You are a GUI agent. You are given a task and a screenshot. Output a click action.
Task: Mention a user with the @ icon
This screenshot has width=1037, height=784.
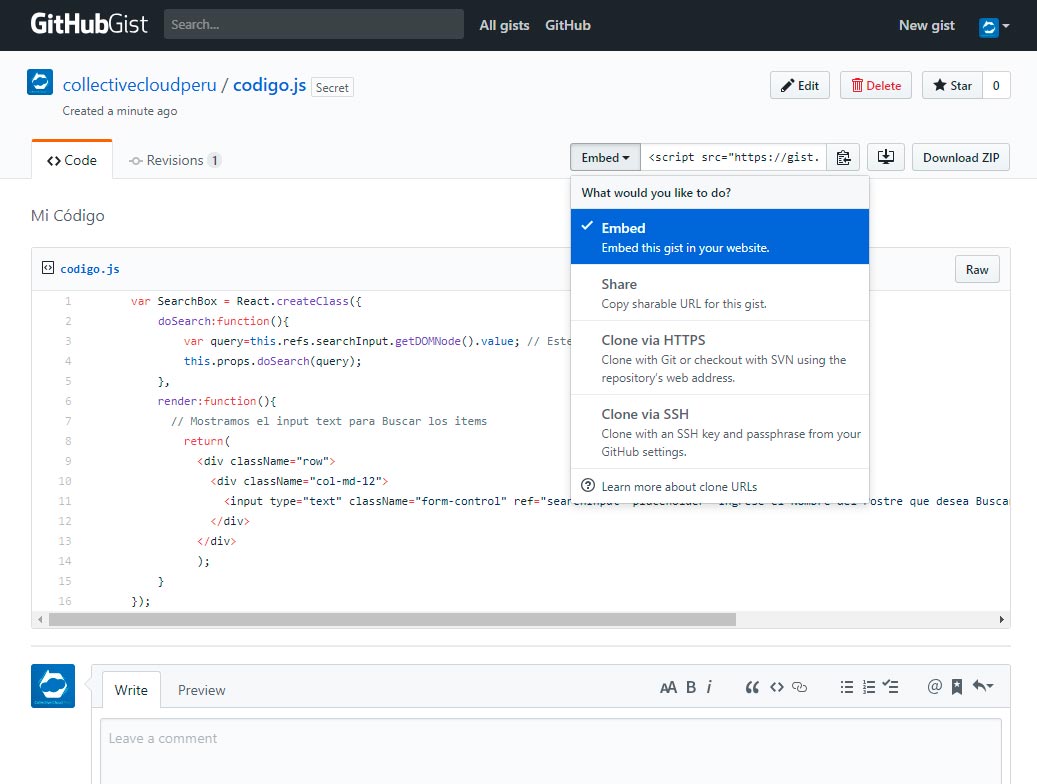(x=934, y=687)
